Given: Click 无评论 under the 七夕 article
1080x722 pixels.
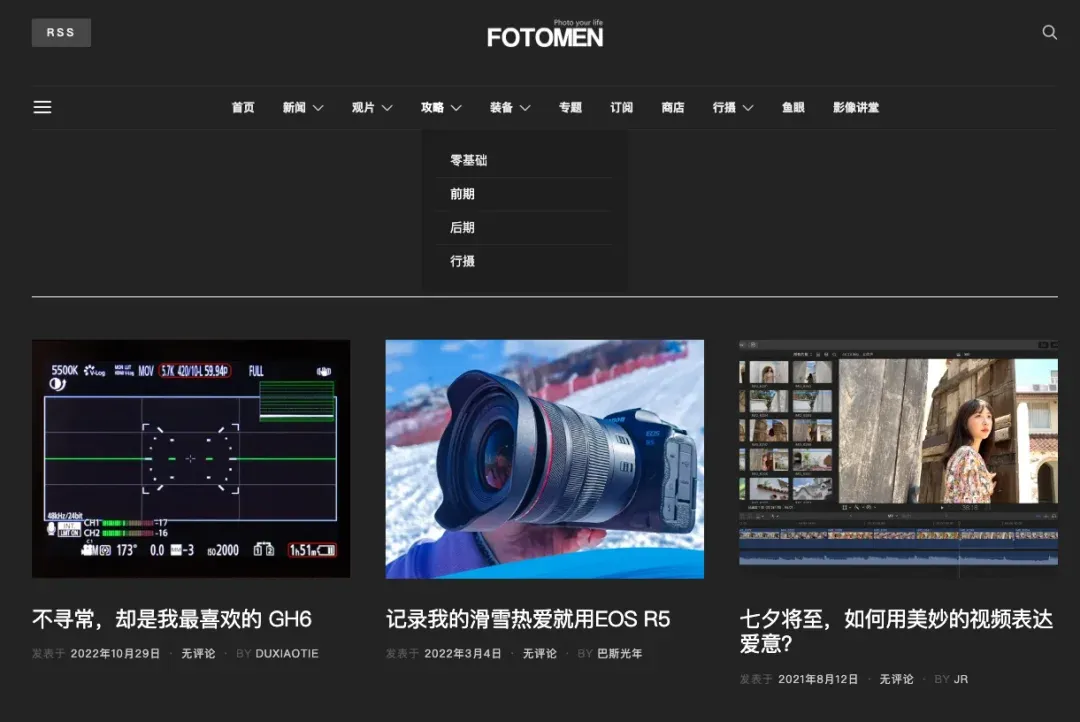Looking at the screenshot, I should click(x=897, y=679).
